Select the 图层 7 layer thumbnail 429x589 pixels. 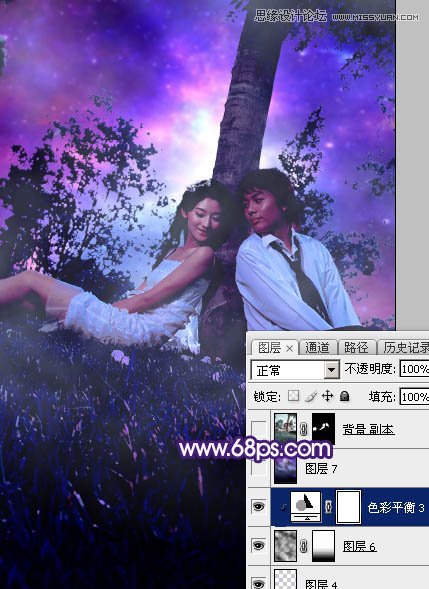(x=285, y=468)
